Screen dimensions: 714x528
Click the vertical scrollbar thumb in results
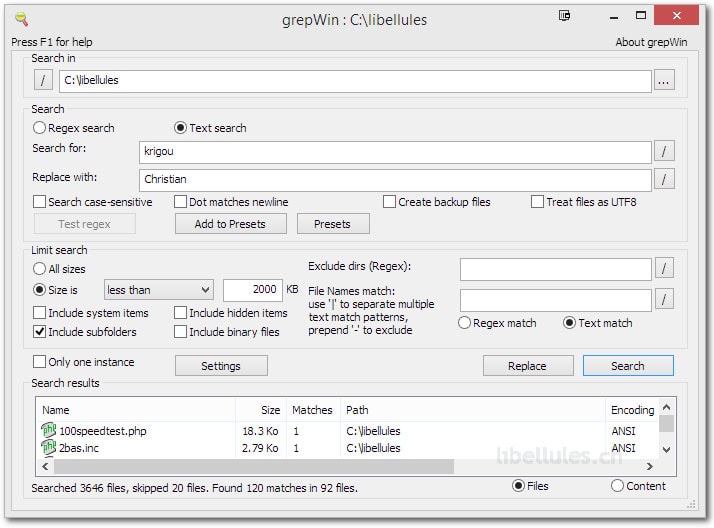[x=667, y=423]
